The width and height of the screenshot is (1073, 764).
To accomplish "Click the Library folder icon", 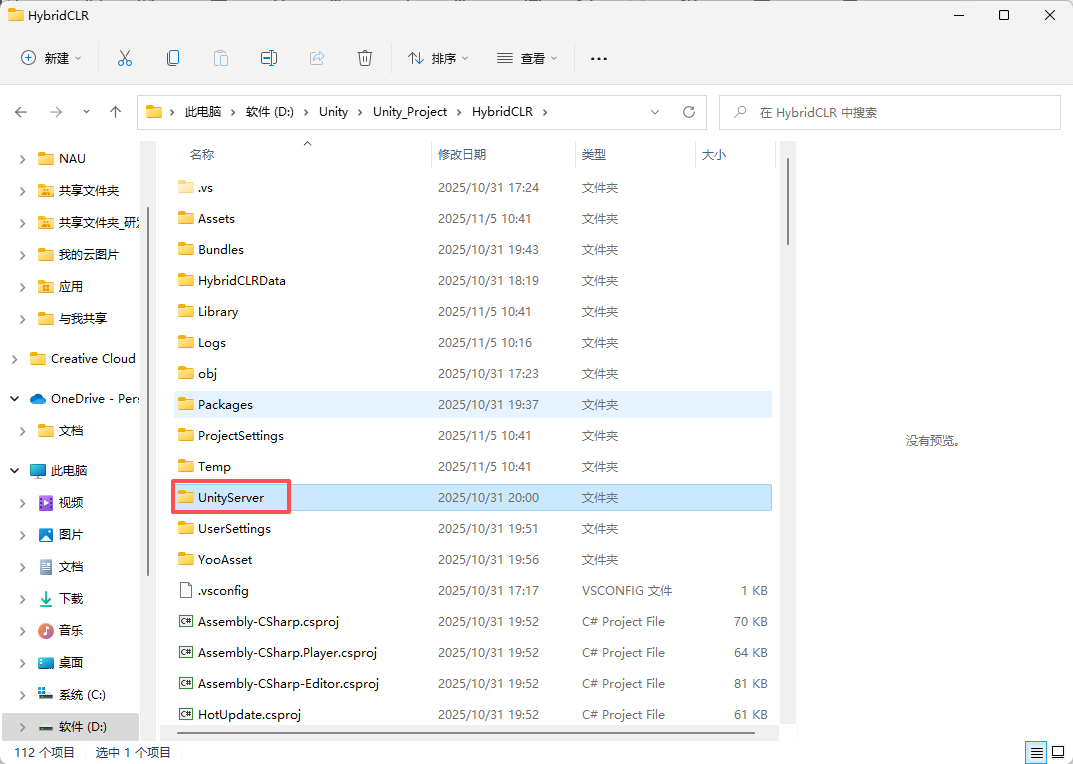I will (x=185, y=311).
